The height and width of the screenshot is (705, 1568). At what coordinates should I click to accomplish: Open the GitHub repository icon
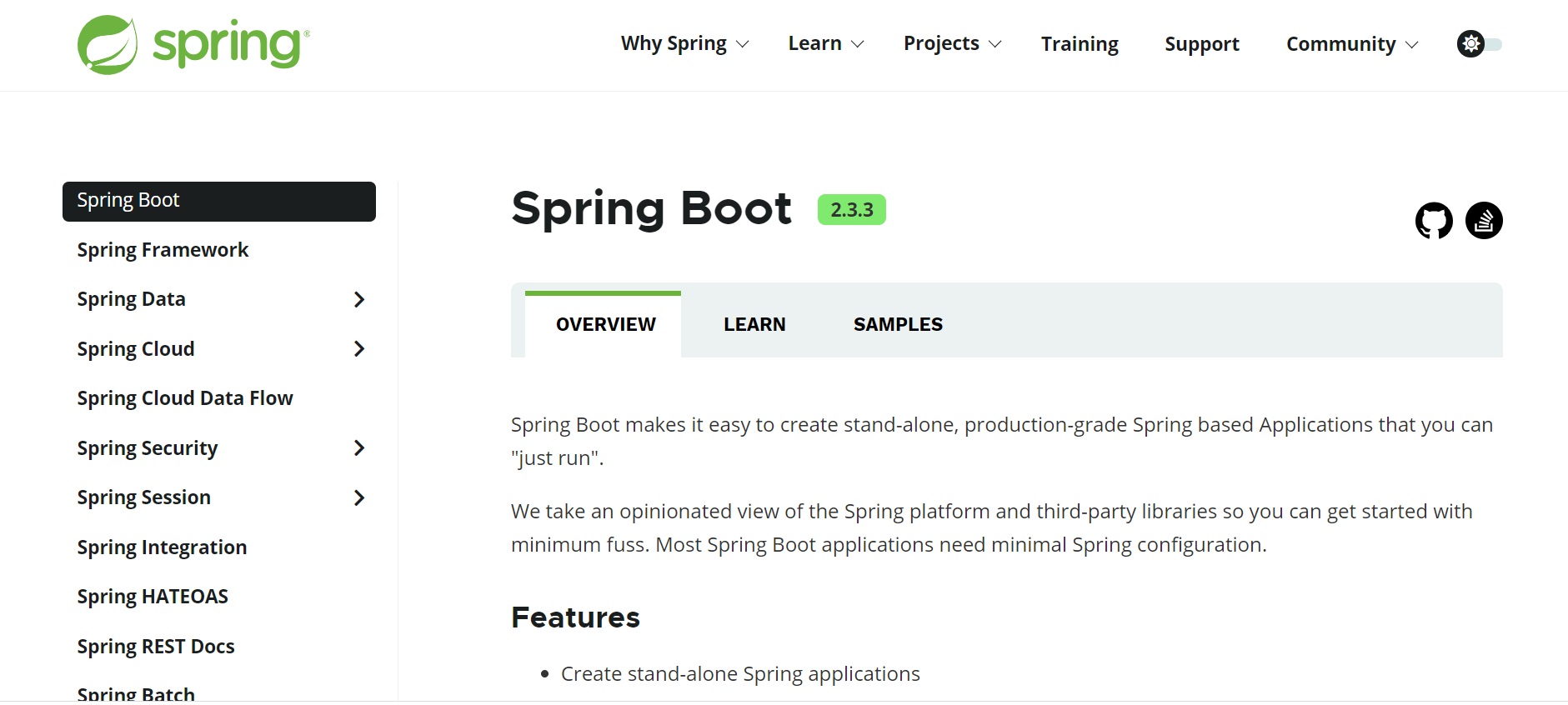[x=1434, y=221]
